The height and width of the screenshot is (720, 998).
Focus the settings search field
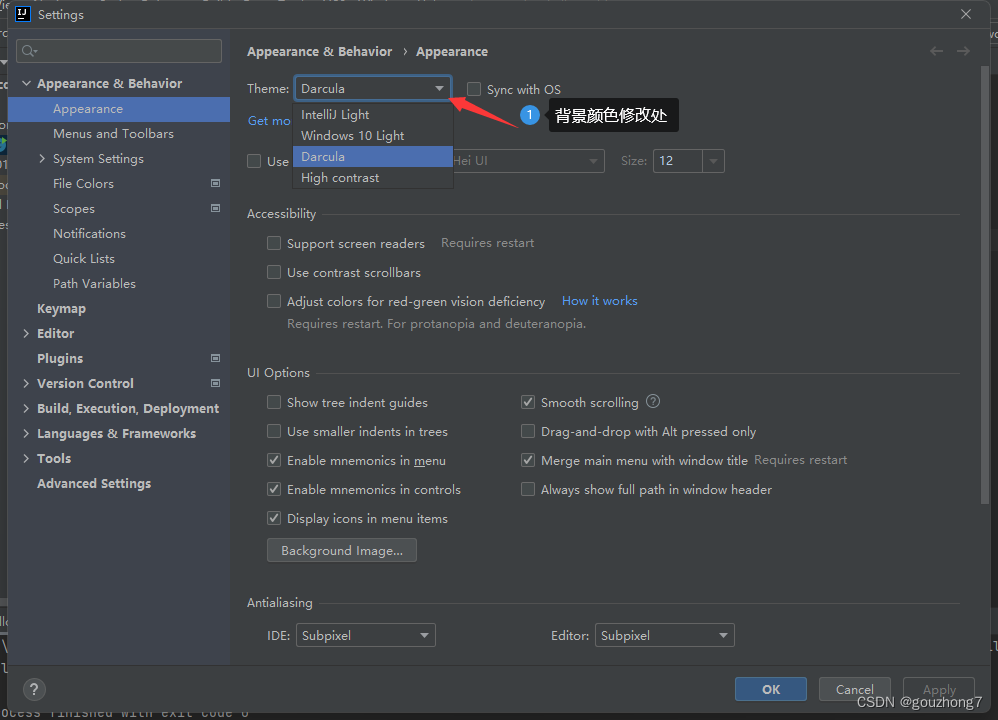tap(119, 51)
